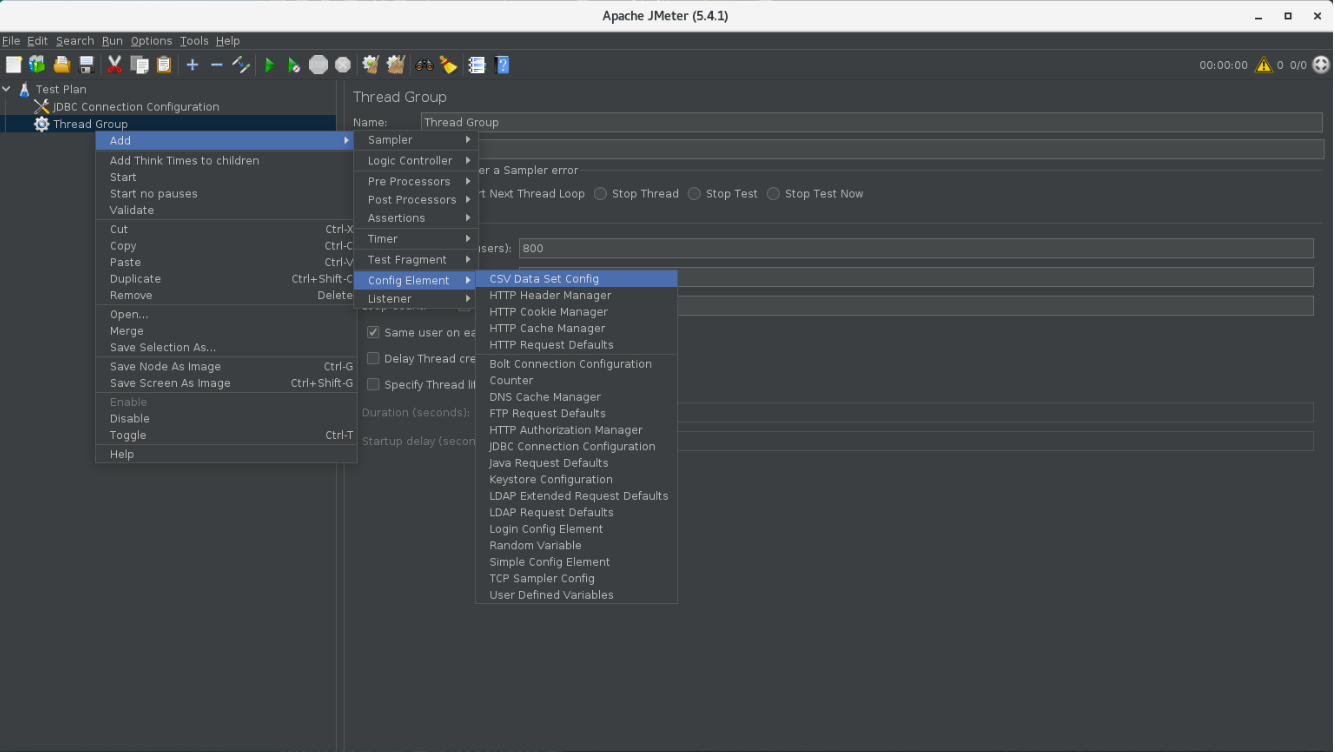
Task: Click the Copy toolbar icon
Action: (x=139, y=65)
